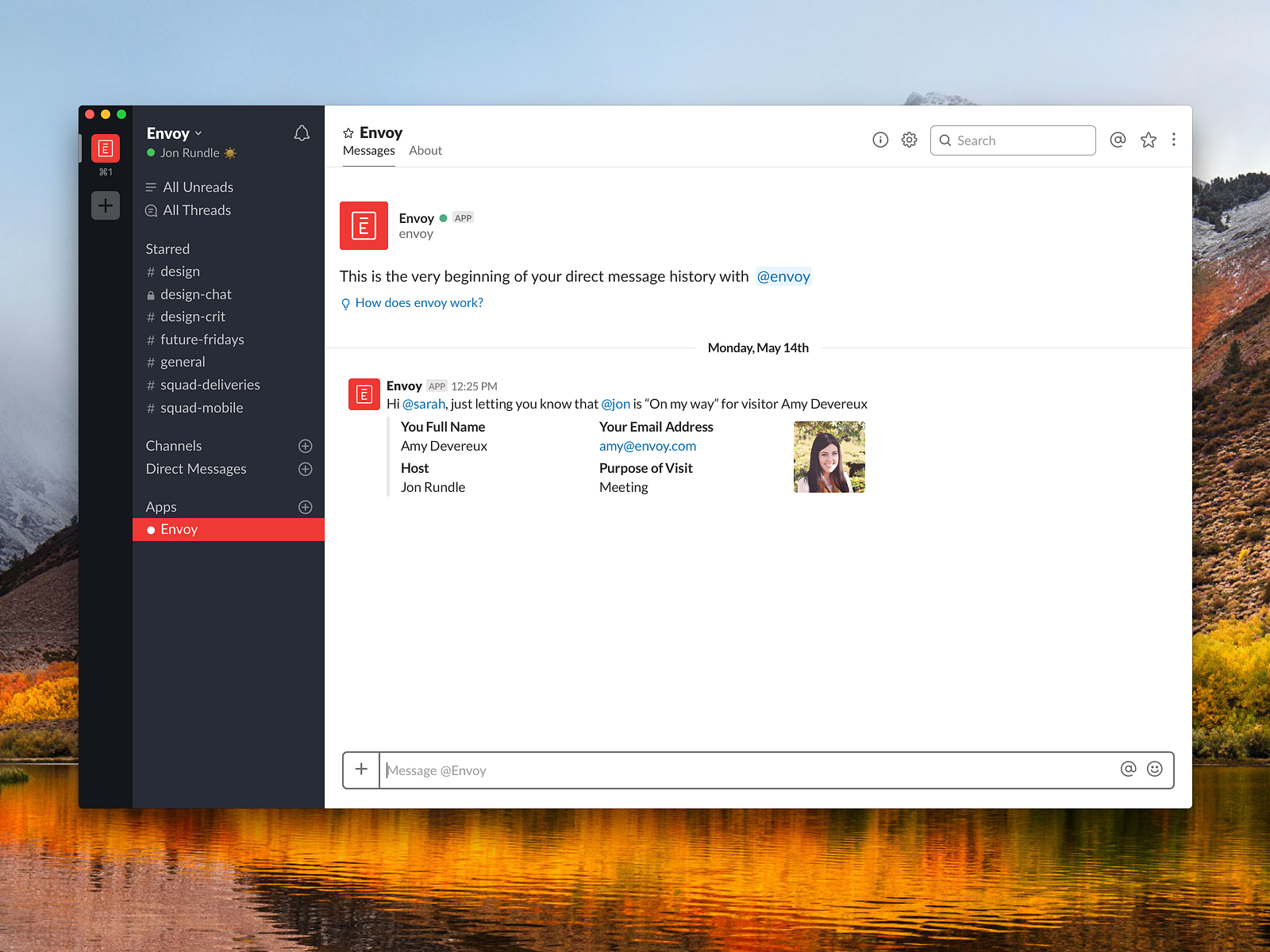Click the Apps section heading

click(161, 507)
